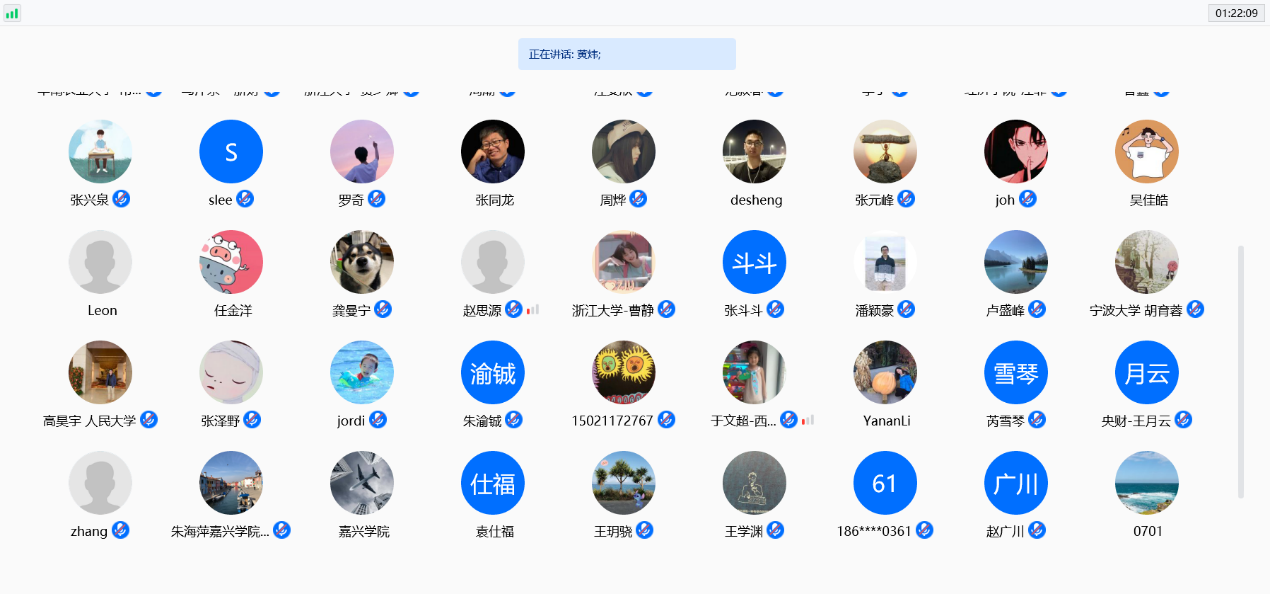Open the desheng participant photo
The height and width of the screenshot is (594, 1270).
point(755,152)
